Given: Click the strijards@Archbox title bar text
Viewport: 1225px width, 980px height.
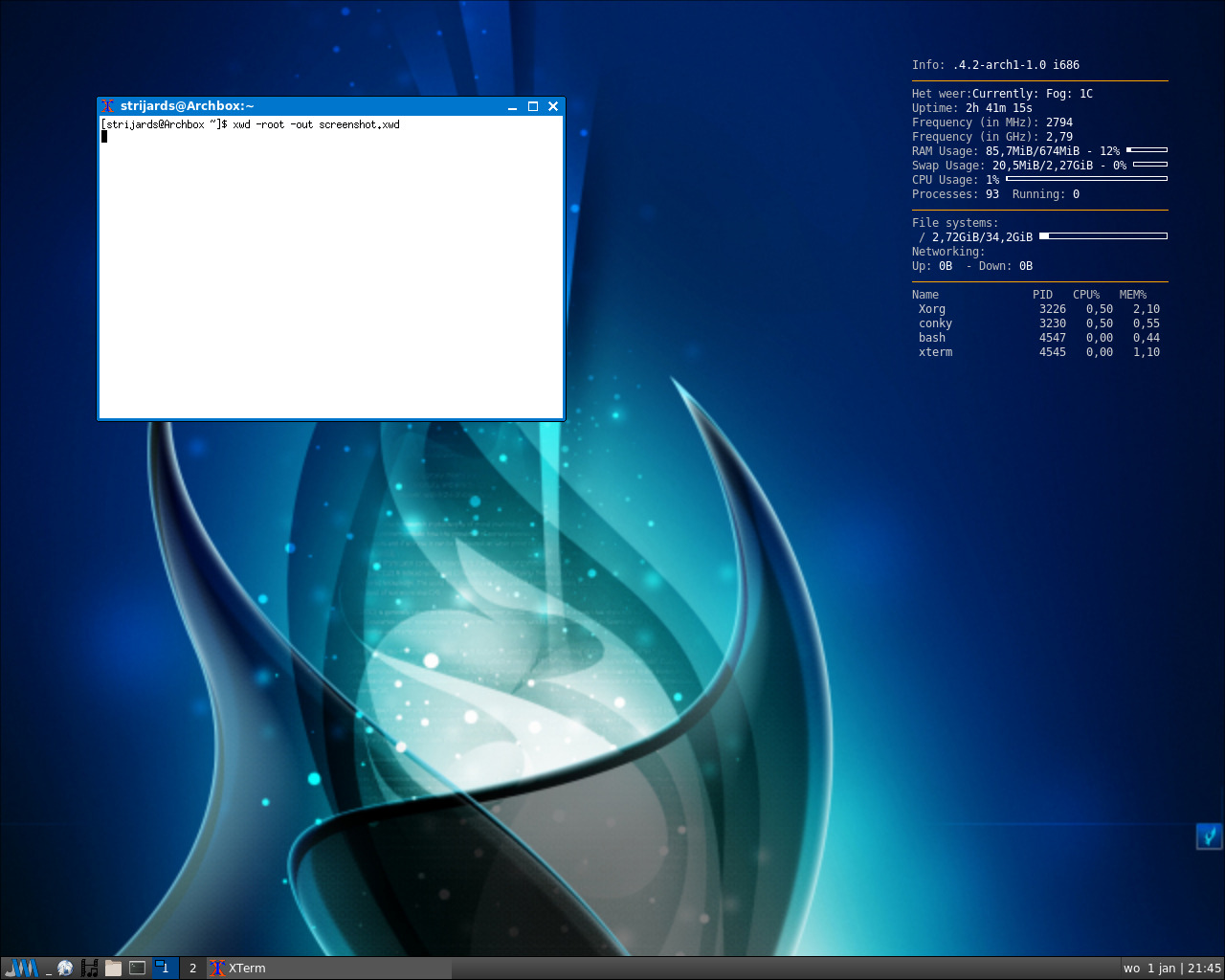Looking at the screenshot, I should click(188, 106).
